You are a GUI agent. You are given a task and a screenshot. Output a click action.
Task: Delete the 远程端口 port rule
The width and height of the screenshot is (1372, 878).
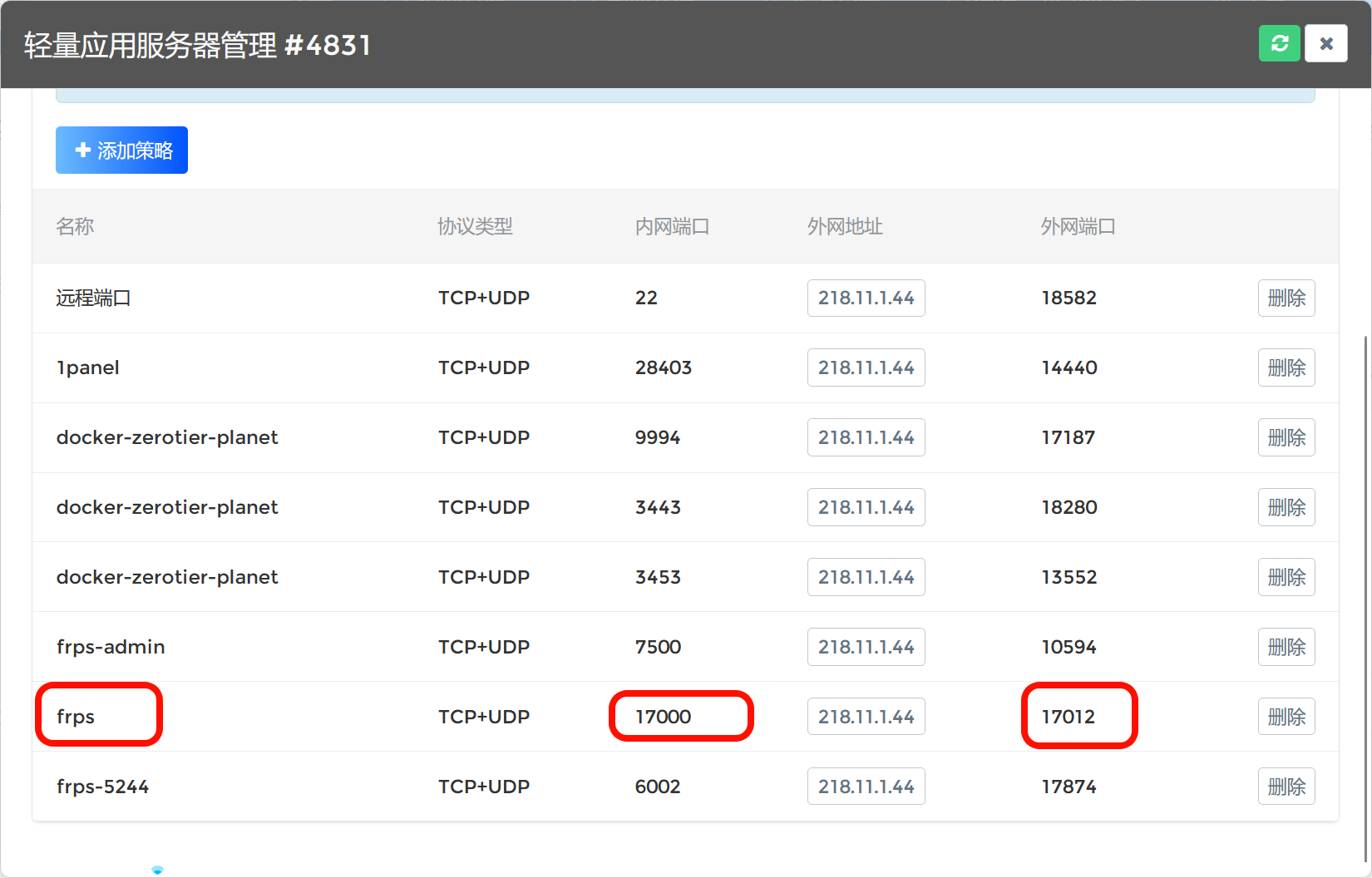point(1286,298)
